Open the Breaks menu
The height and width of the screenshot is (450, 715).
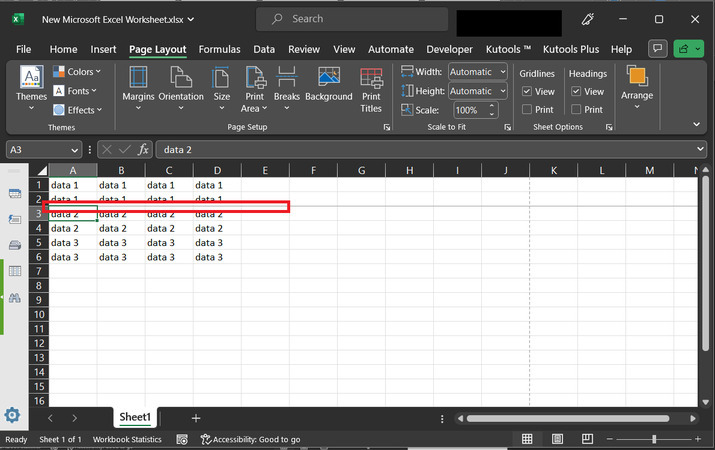pos(287,88)
